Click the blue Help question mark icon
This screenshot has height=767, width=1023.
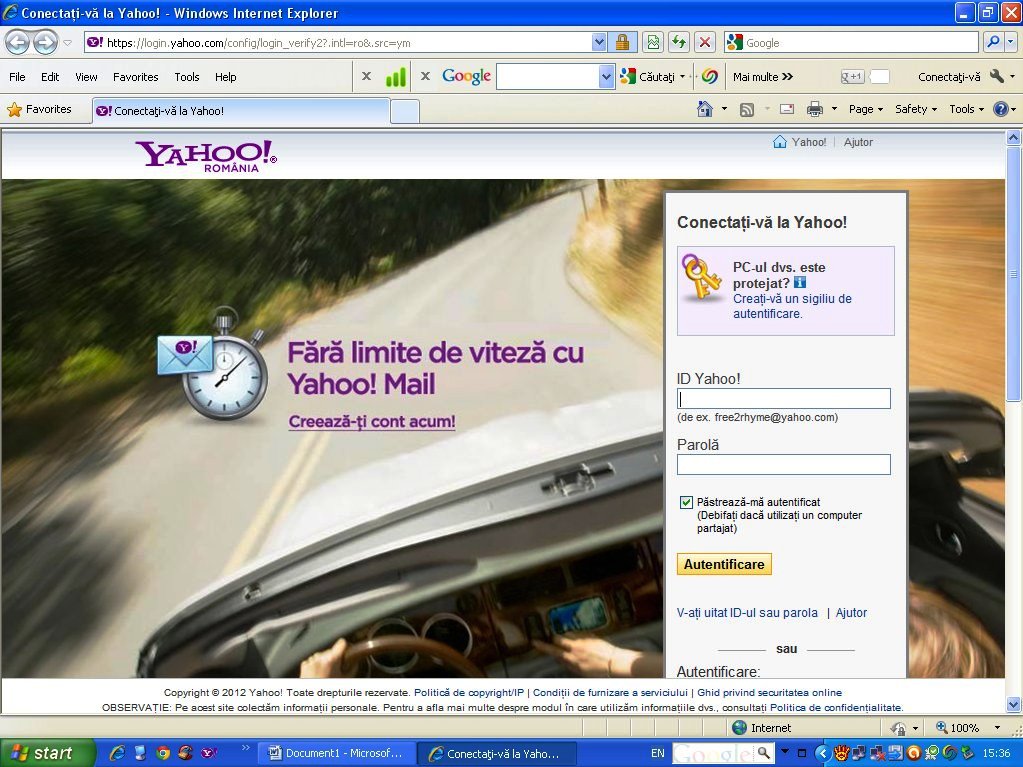[x=1001, y=109]
